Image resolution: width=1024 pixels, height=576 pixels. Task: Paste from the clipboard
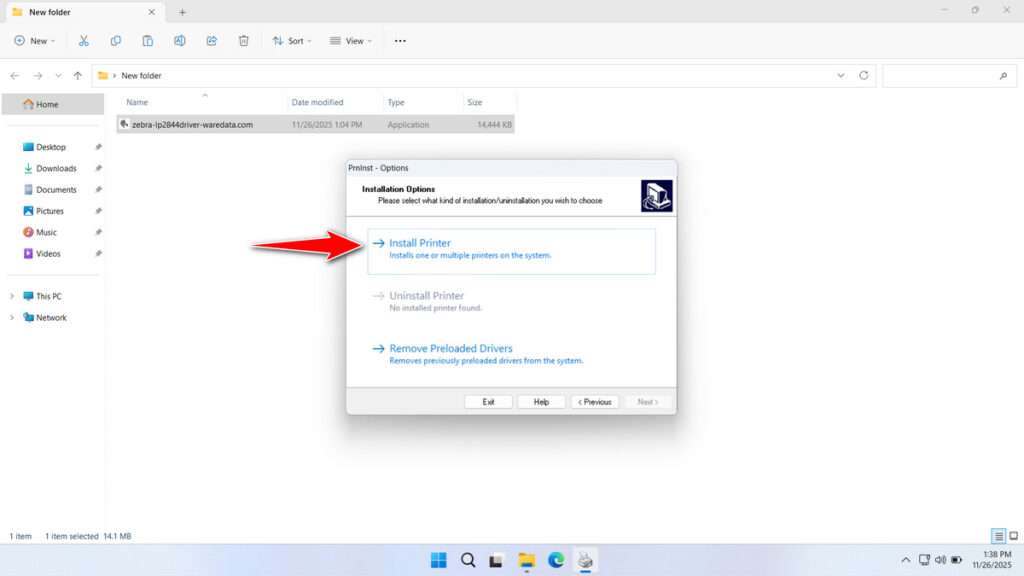(x=147, y=40)
